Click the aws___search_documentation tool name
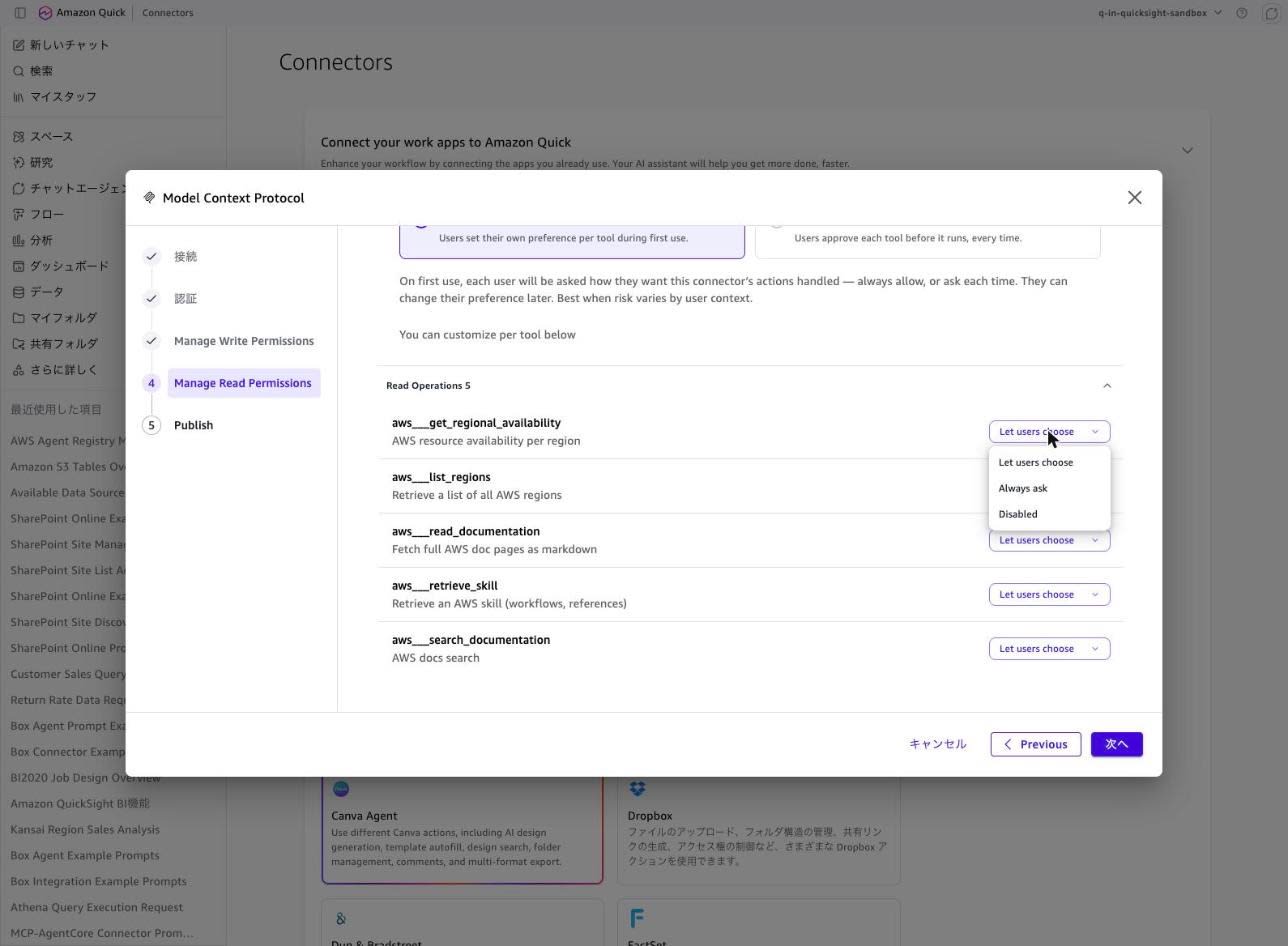 point(471,640)
